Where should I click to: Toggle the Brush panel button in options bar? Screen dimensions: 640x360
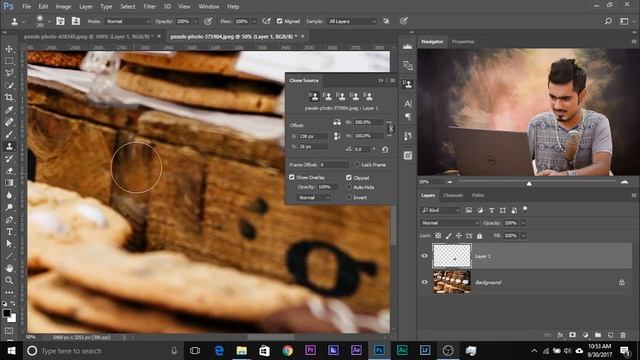click(60, 21)
